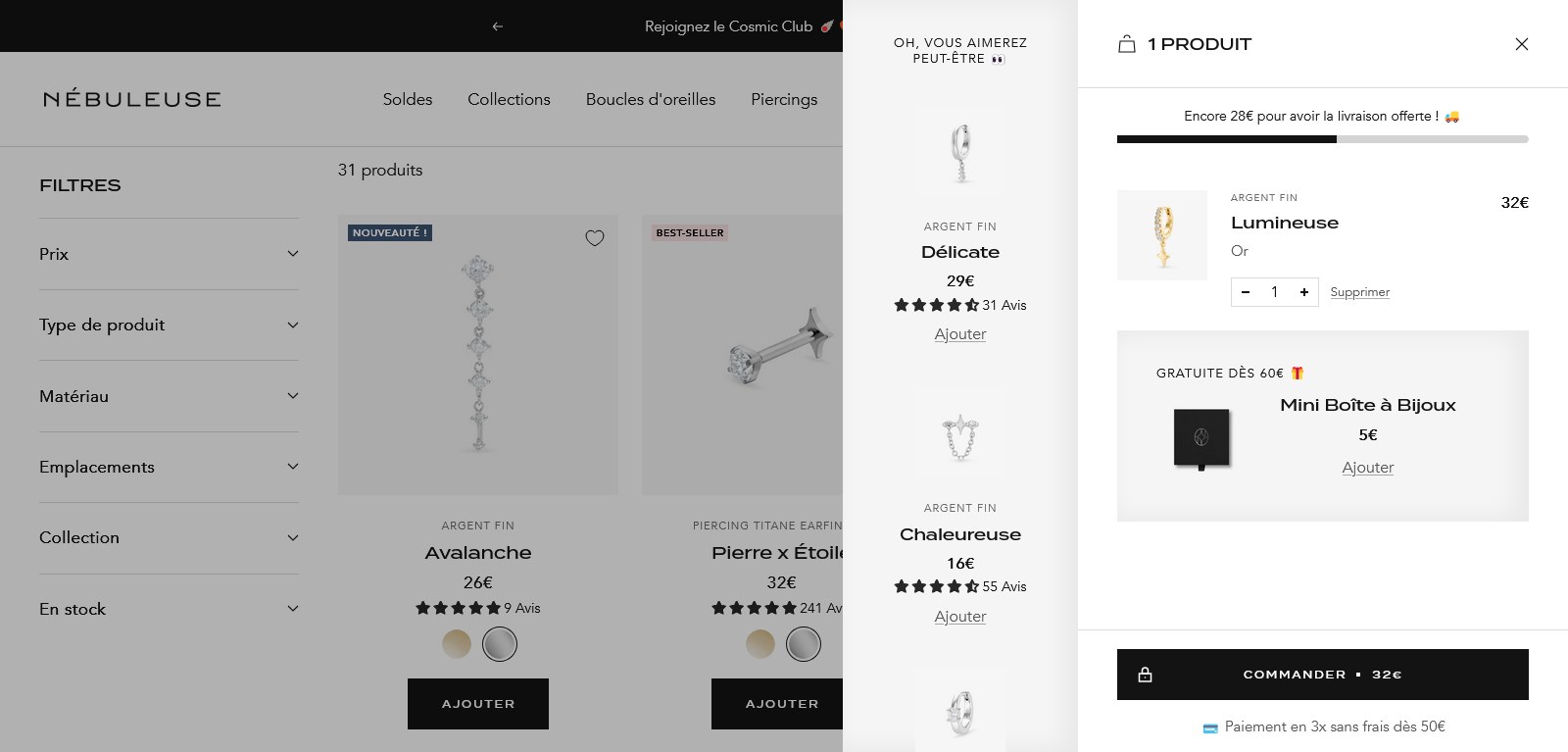Screen dimensions: 1568x752
Task: Expand the Prix filter
Action: click(x=169, y=254)
